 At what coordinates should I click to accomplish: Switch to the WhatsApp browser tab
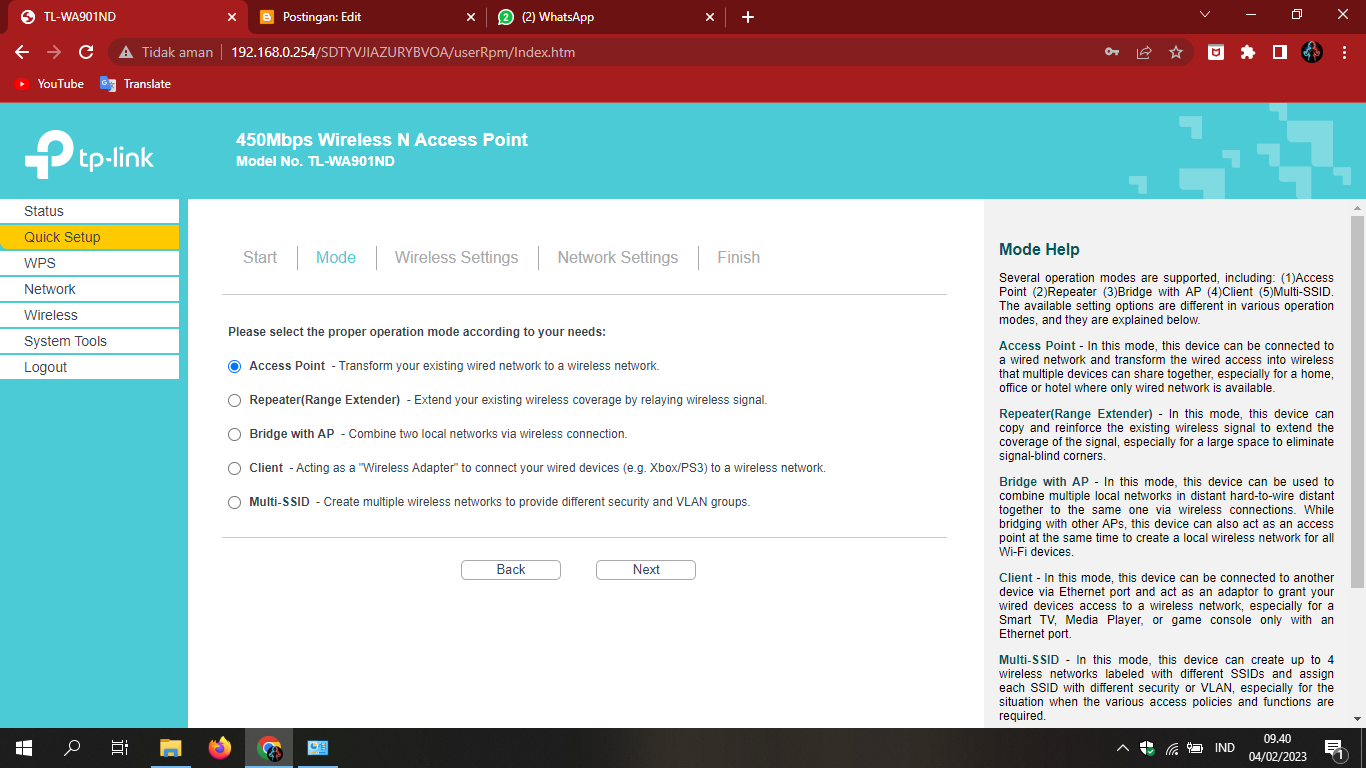click(605, 17)
